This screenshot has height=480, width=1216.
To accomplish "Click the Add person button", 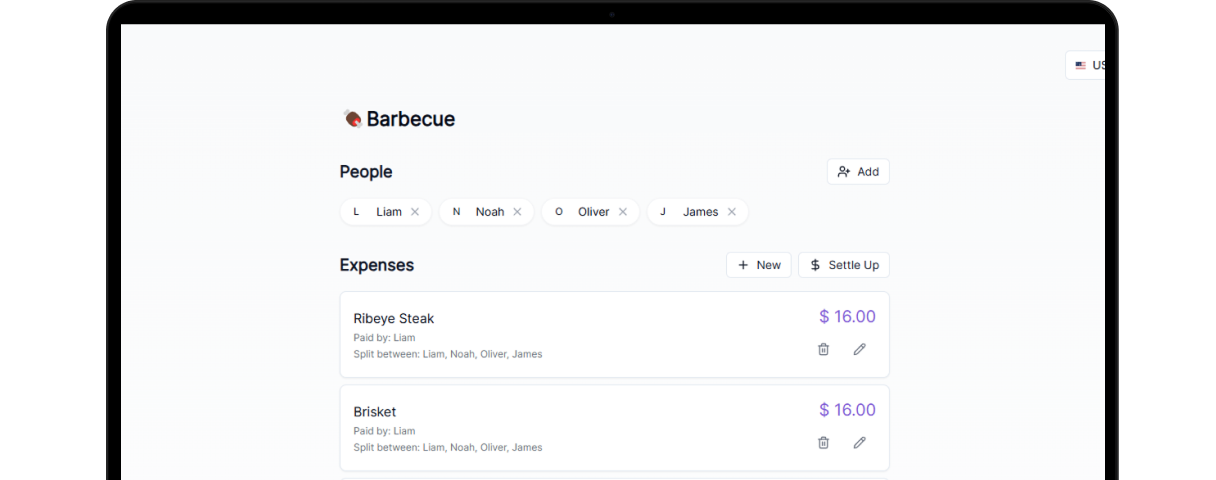I will pyautogui.click(x=858, y=172).
